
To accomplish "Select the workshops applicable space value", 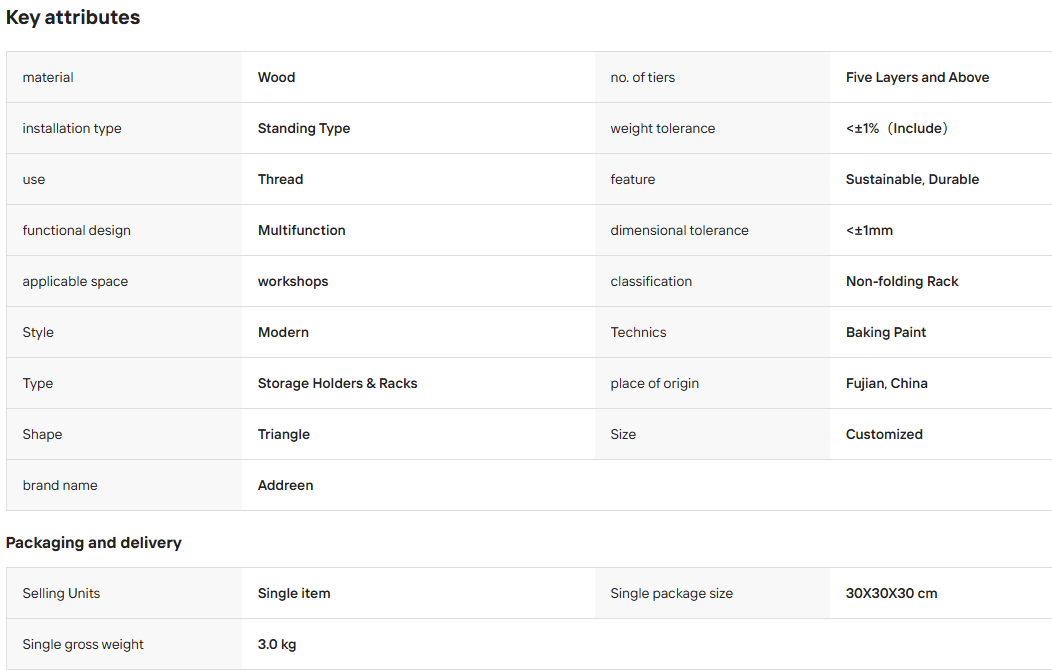I will click(293, 281).
